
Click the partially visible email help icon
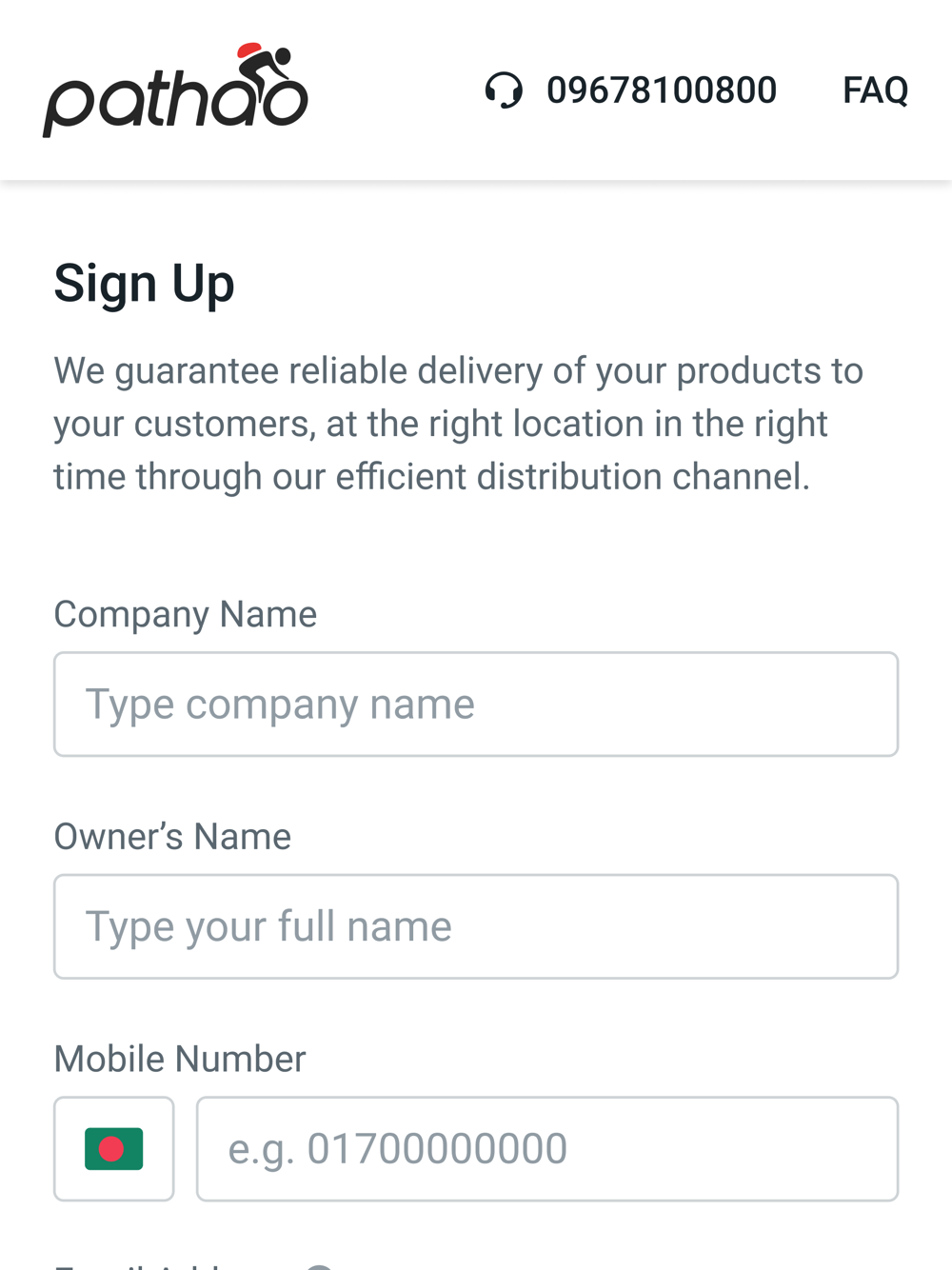point(320,1266)
